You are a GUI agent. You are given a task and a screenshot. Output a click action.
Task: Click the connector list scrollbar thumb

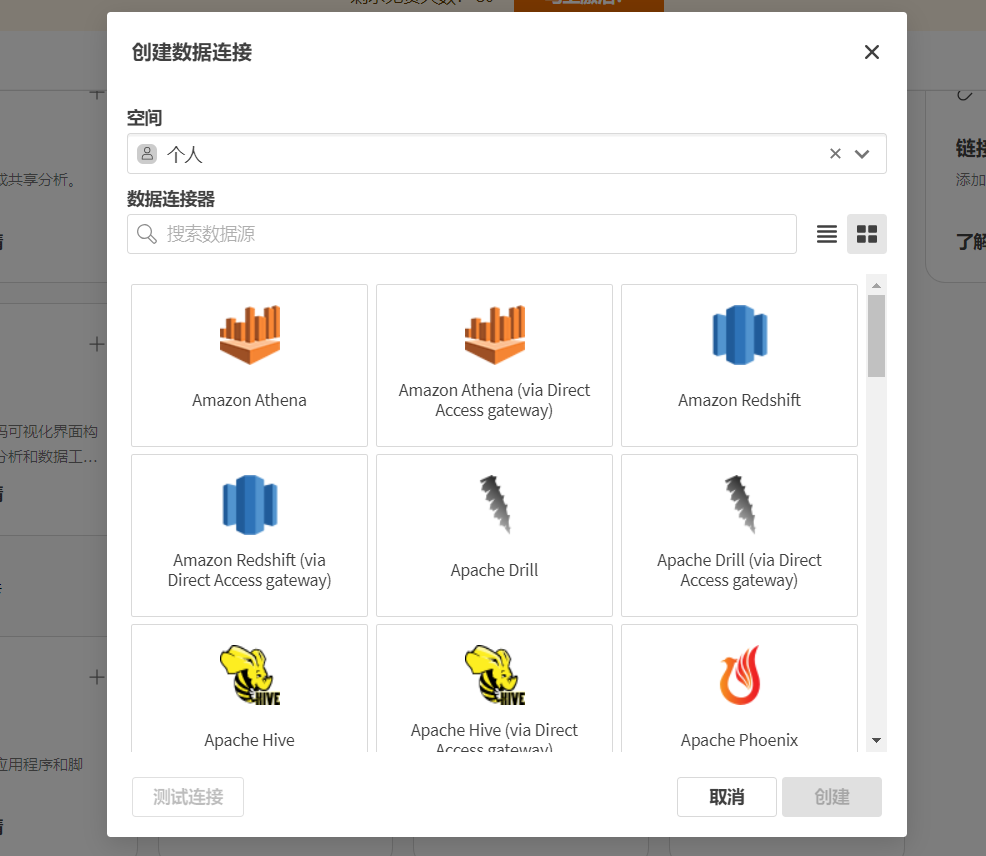(x=876, y=336)
